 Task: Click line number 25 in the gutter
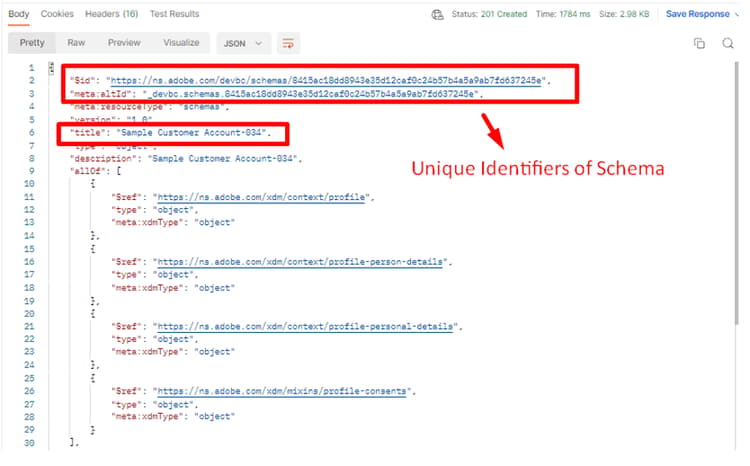tap(29, 378)
